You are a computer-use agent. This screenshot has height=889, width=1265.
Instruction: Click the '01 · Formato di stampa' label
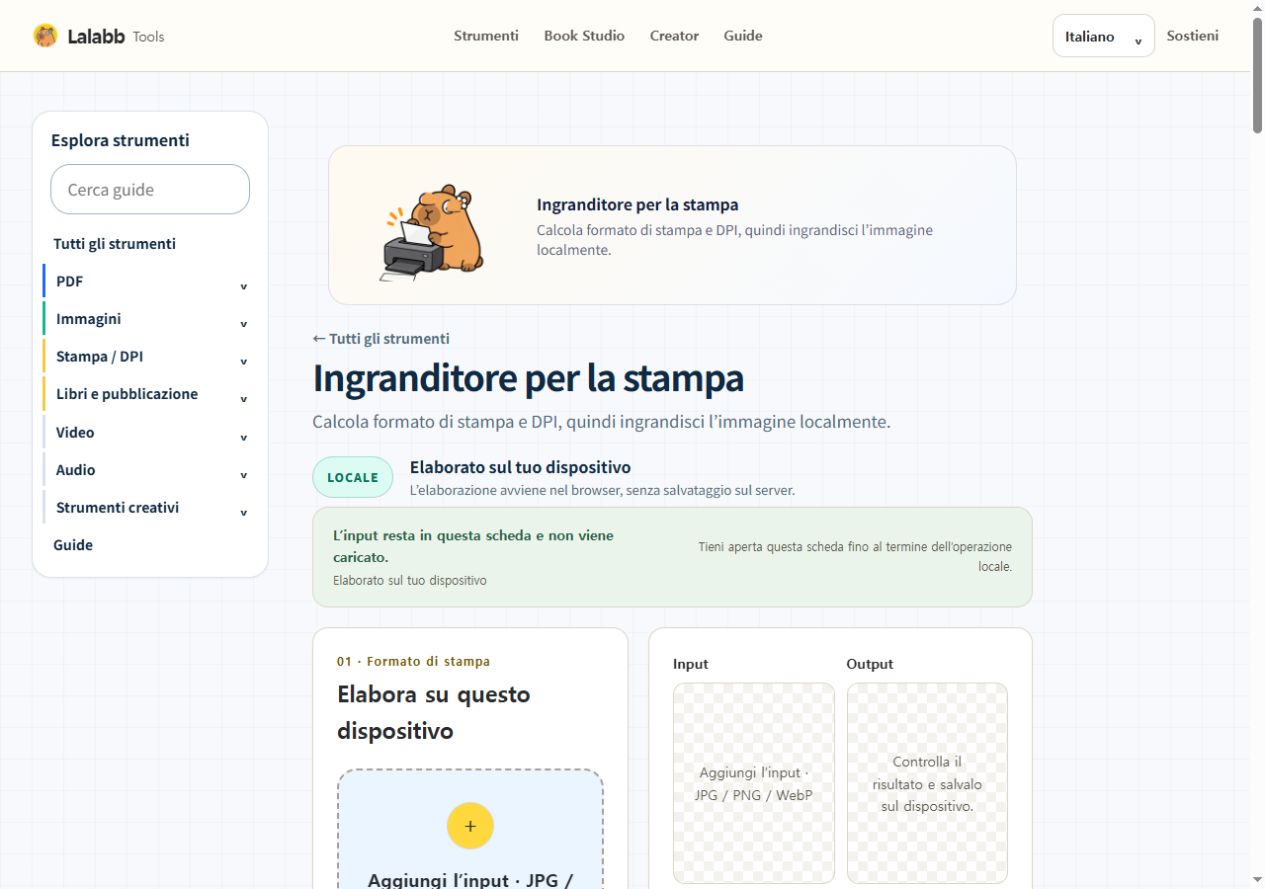[x=414, y=662]
